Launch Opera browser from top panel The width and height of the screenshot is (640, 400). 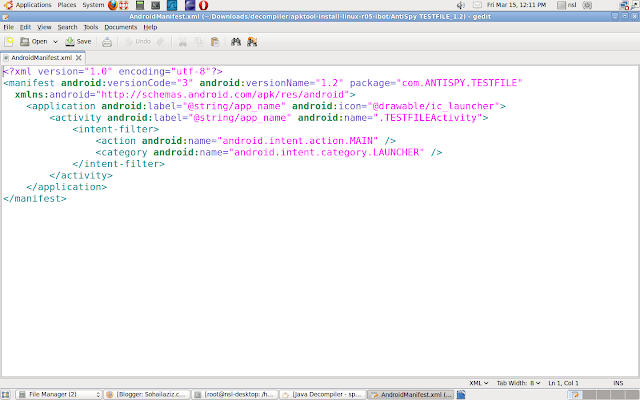(x=203, y=5)
